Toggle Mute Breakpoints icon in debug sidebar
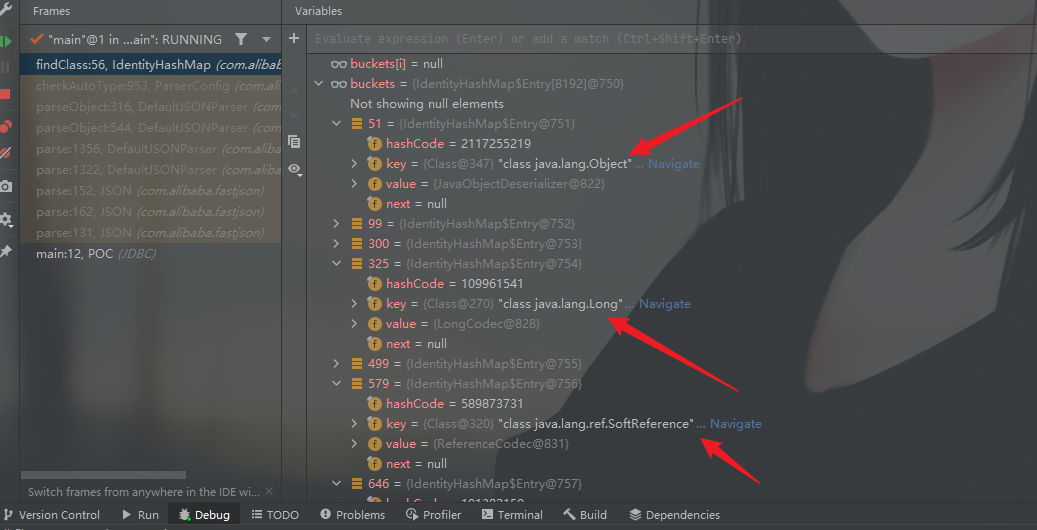Image resolution: width=1037 pixels, height=530 pixels. [x=5, y=153]
